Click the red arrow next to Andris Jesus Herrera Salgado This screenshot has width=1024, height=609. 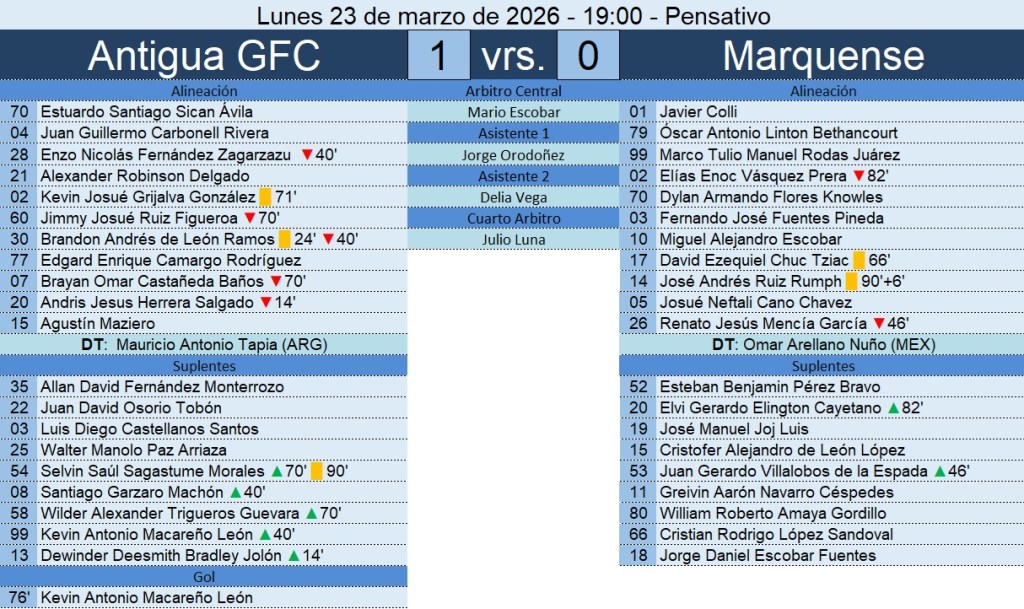(x=265, y=303)
